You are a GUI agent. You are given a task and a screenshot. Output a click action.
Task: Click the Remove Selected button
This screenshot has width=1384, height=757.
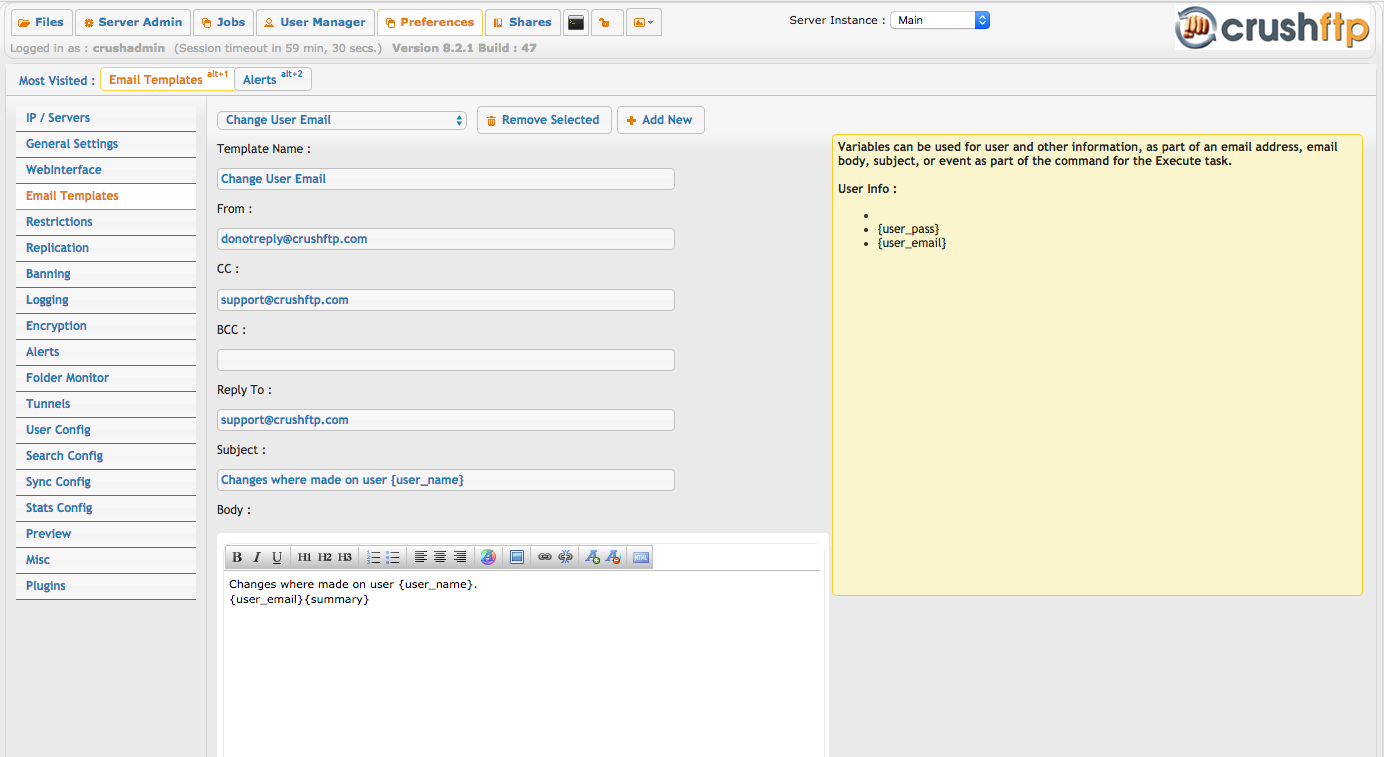[542, 120]
